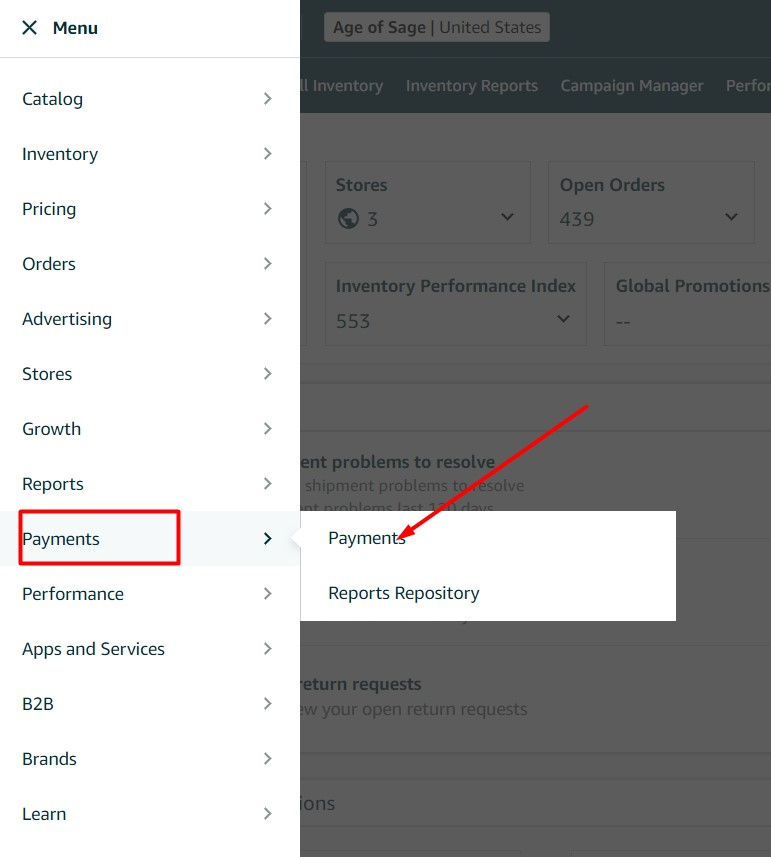Viewport: 771px width, 857px height.
Task: Open the Stores card dropdown
Action: point(507,218)
